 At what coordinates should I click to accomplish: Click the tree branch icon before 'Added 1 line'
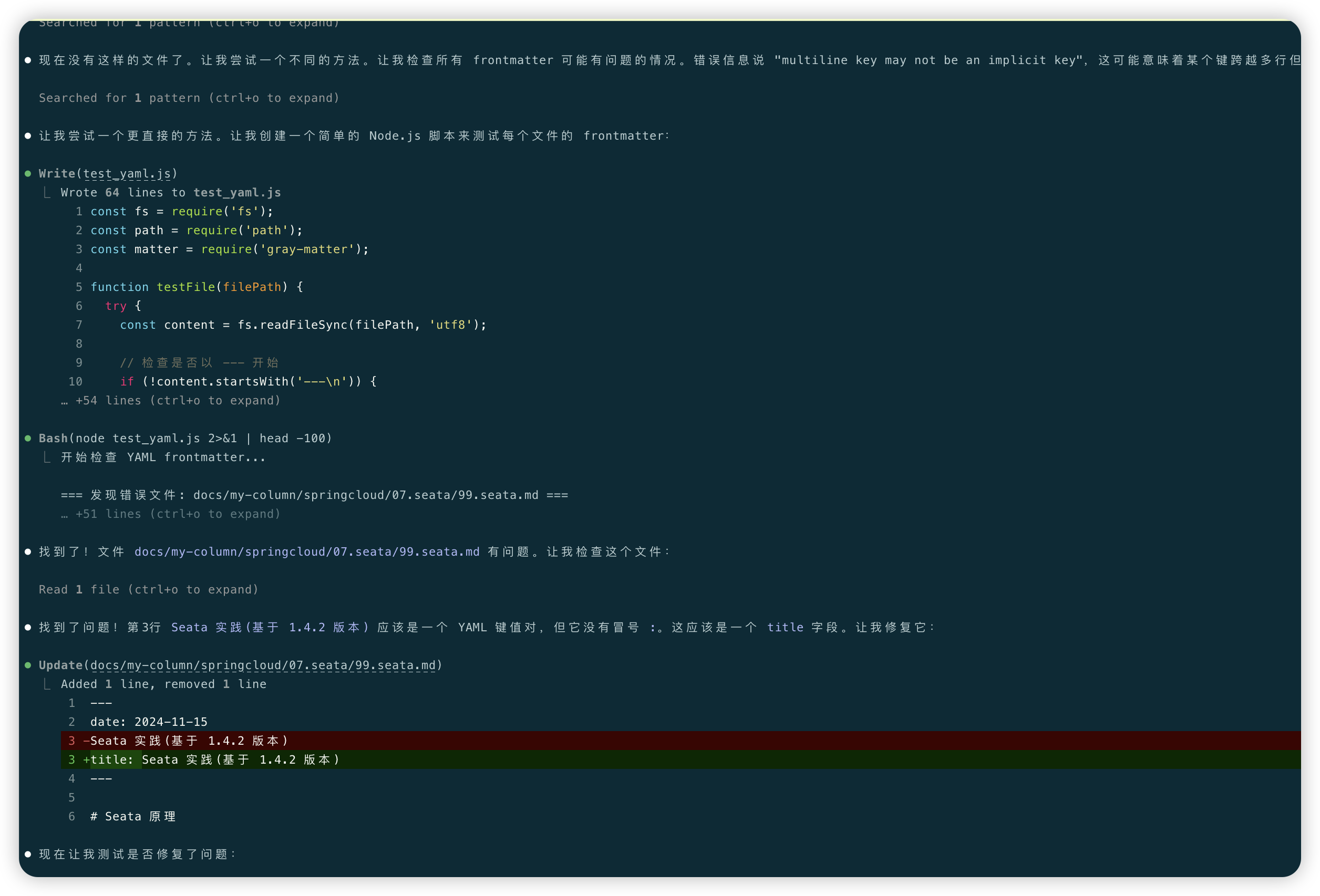tap(47, 684)
